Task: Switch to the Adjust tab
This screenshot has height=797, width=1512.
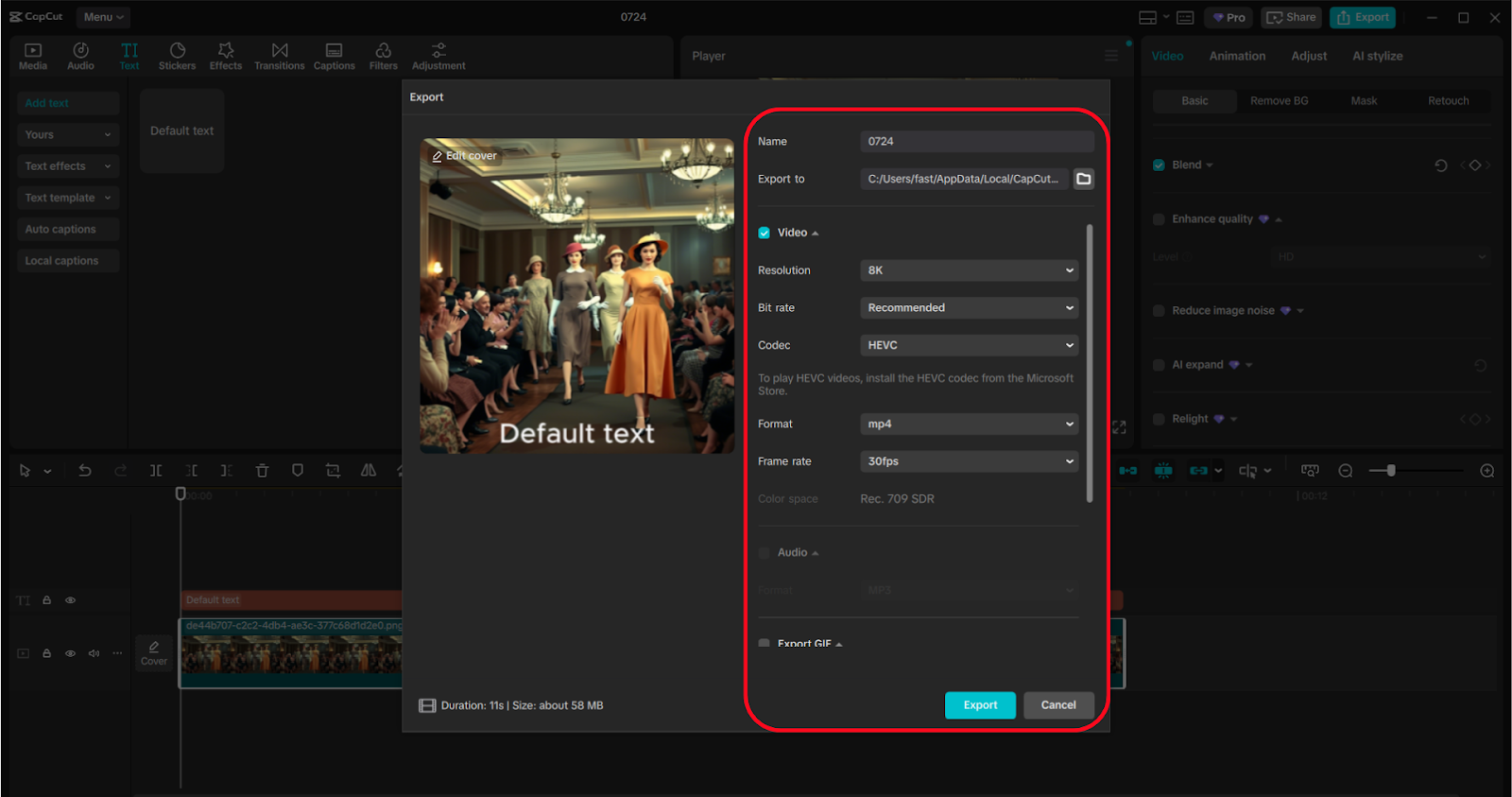Action: tap(1309, 56)
